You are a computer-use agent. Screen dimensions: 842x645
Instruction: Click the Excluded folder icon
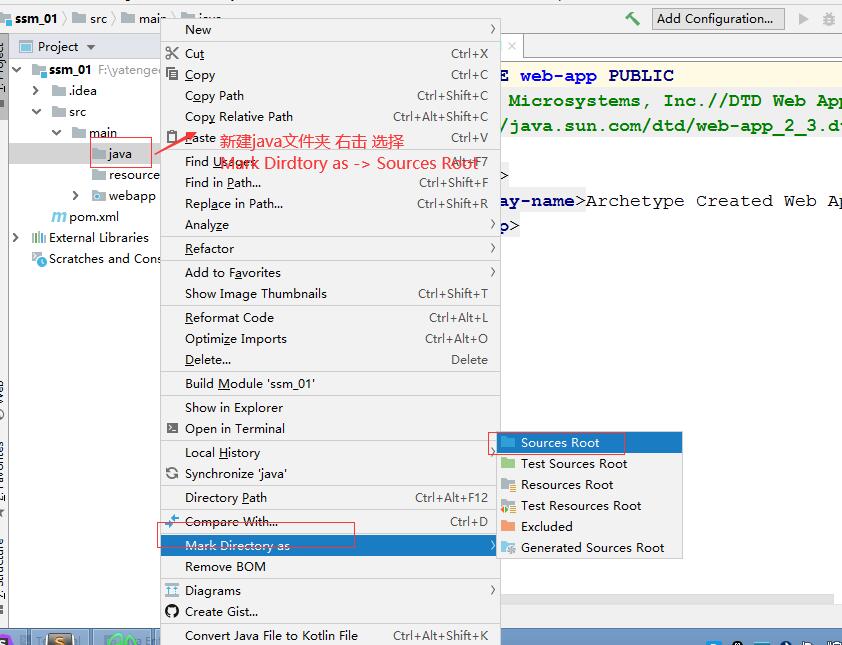click(x=509, y=527)
